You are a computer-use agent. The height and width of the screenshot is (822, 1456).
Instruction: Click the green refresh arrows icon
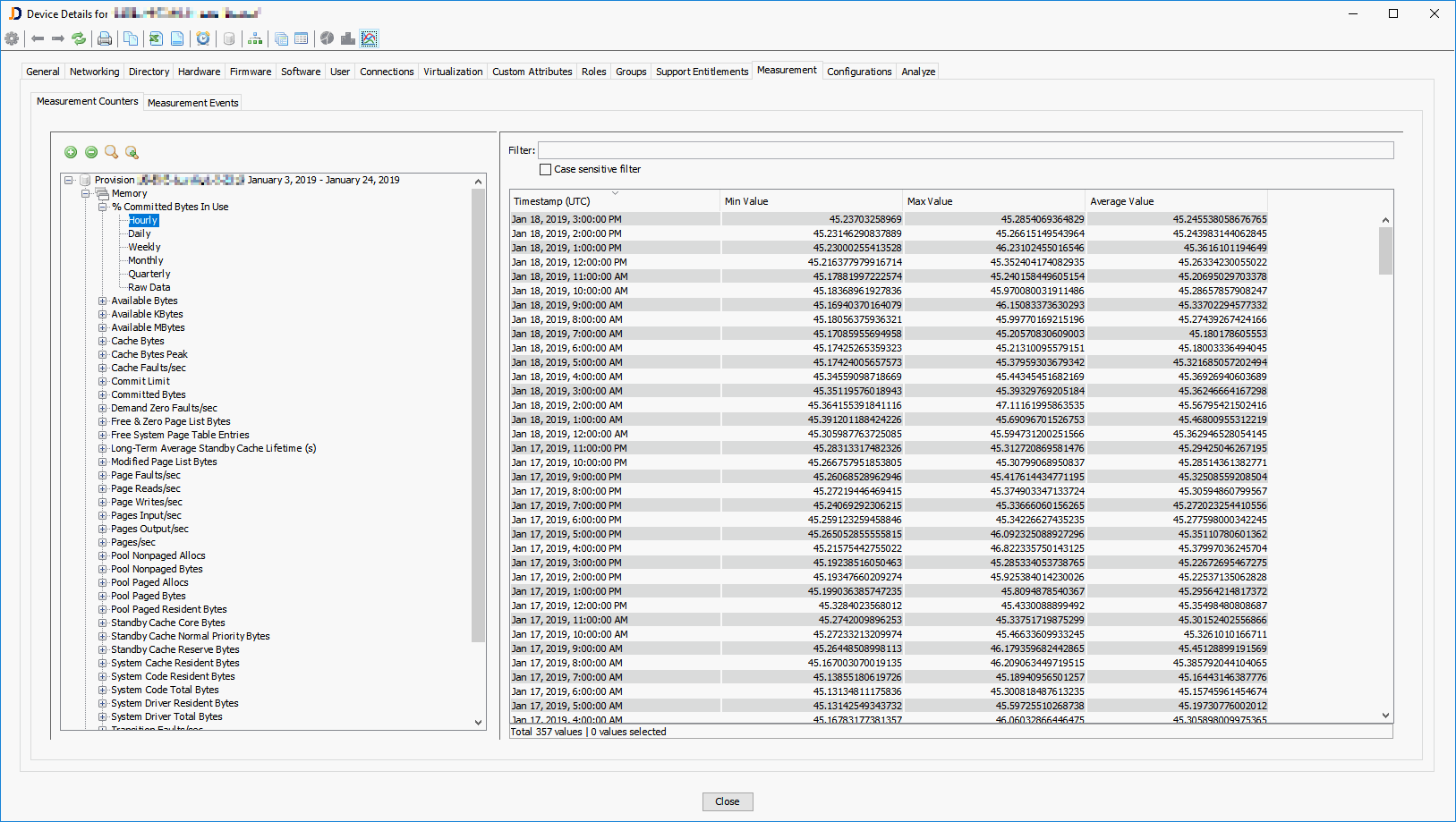coord(79,38)
